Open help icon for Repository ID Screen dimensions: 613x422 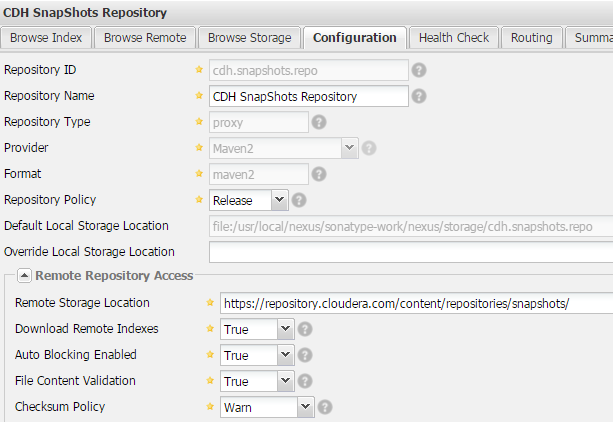point(419,70)
